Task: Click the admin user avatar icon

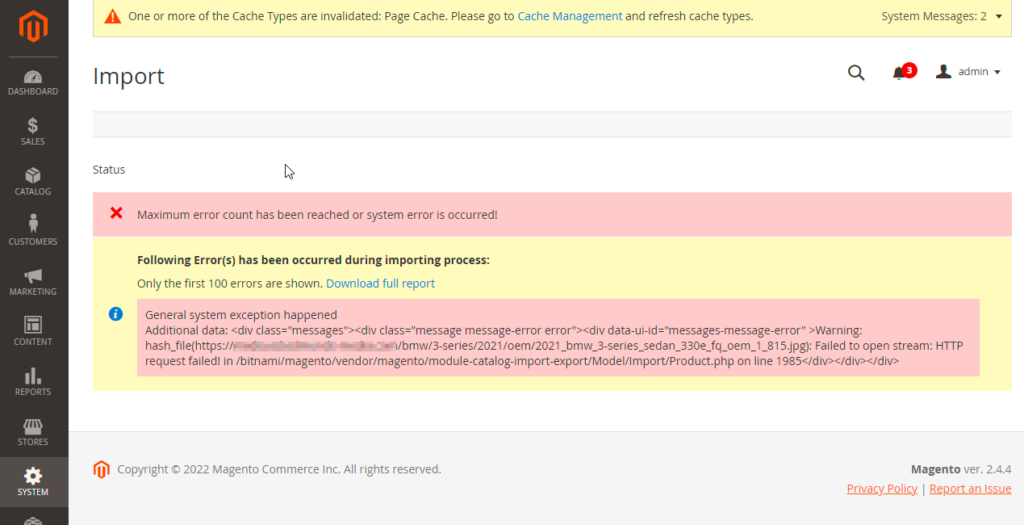Action: pyautogui.click(x=943, y=71)
